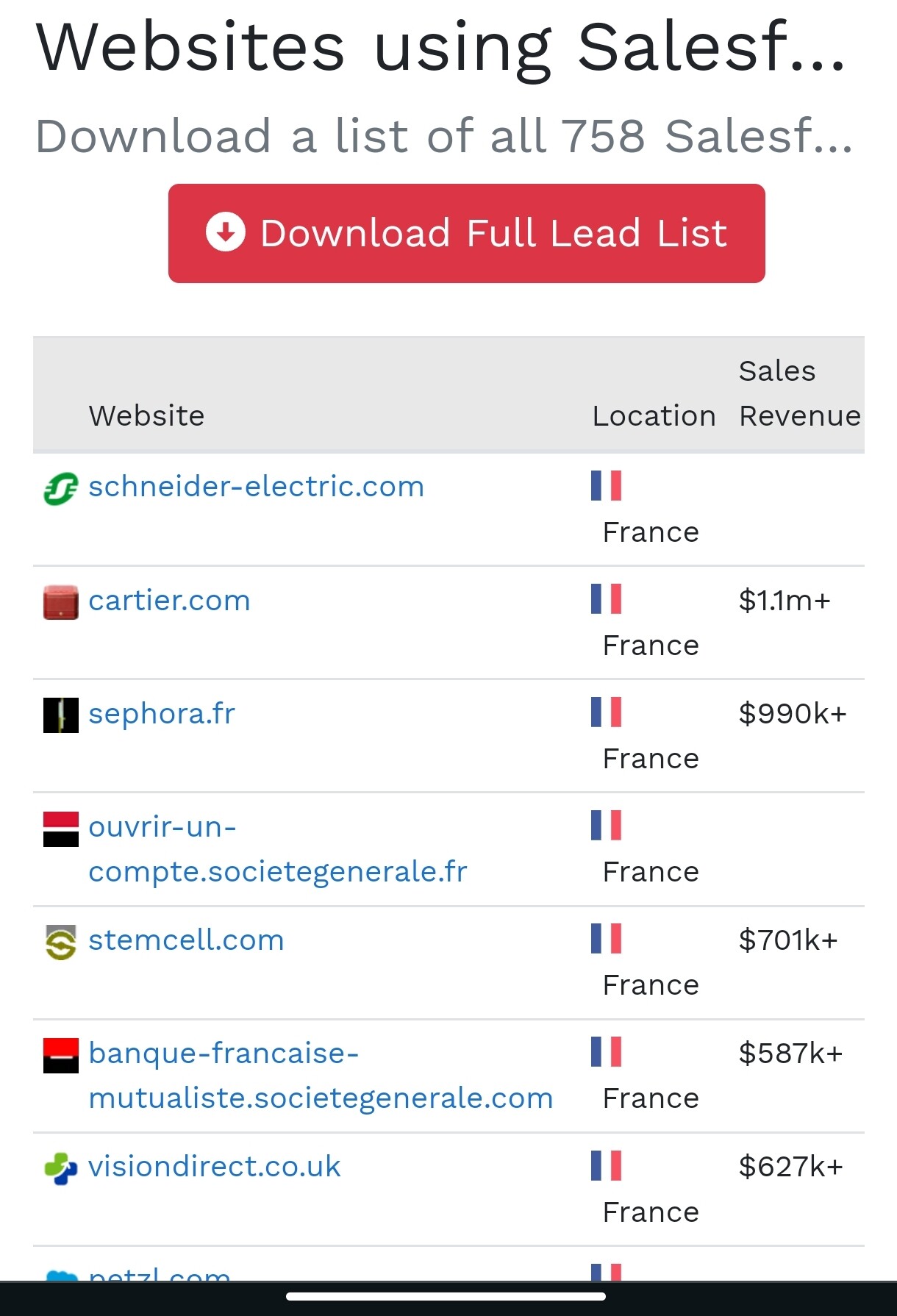
Task: Click the Sales Revenue column header
Action: click(x=799, y=393)
